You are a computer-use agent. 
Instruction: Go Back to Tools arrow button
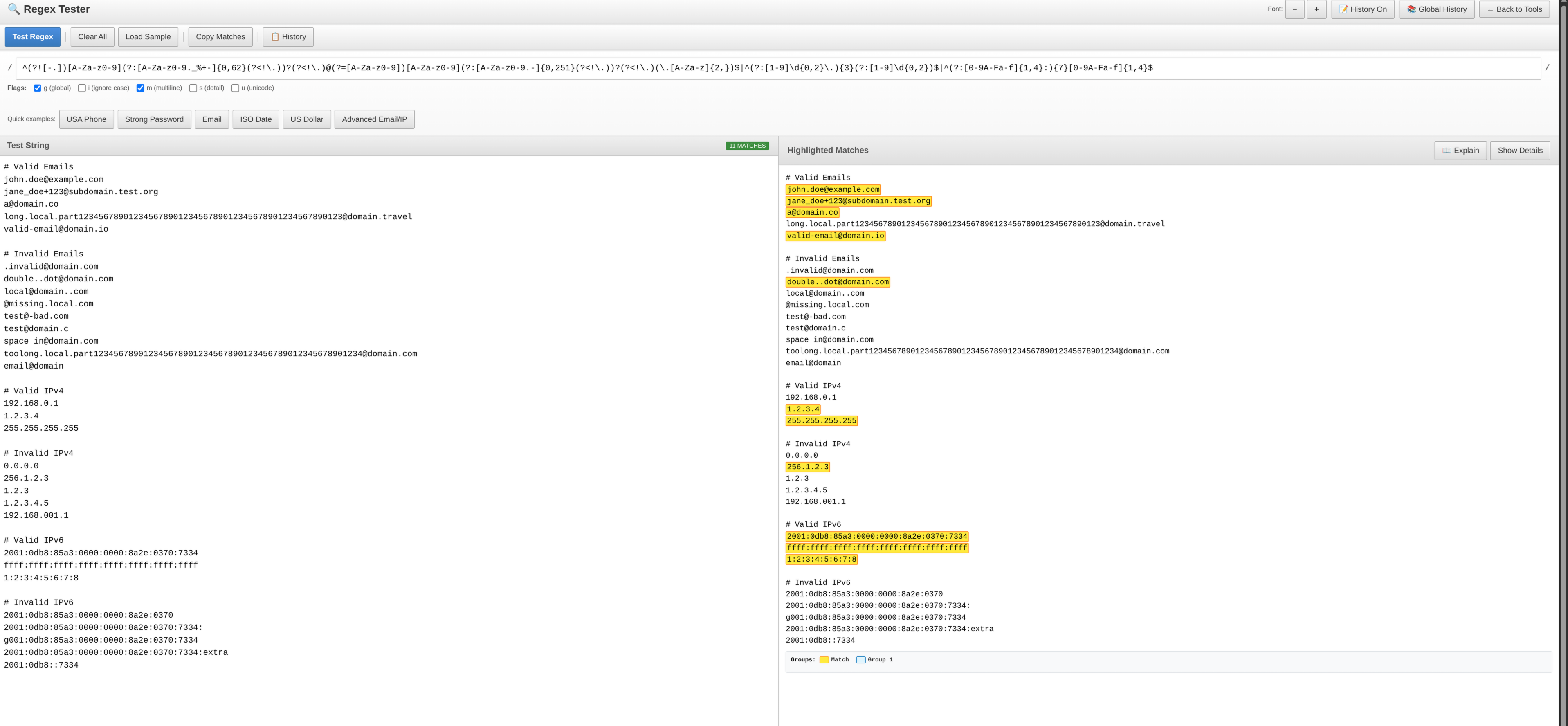1514,9
